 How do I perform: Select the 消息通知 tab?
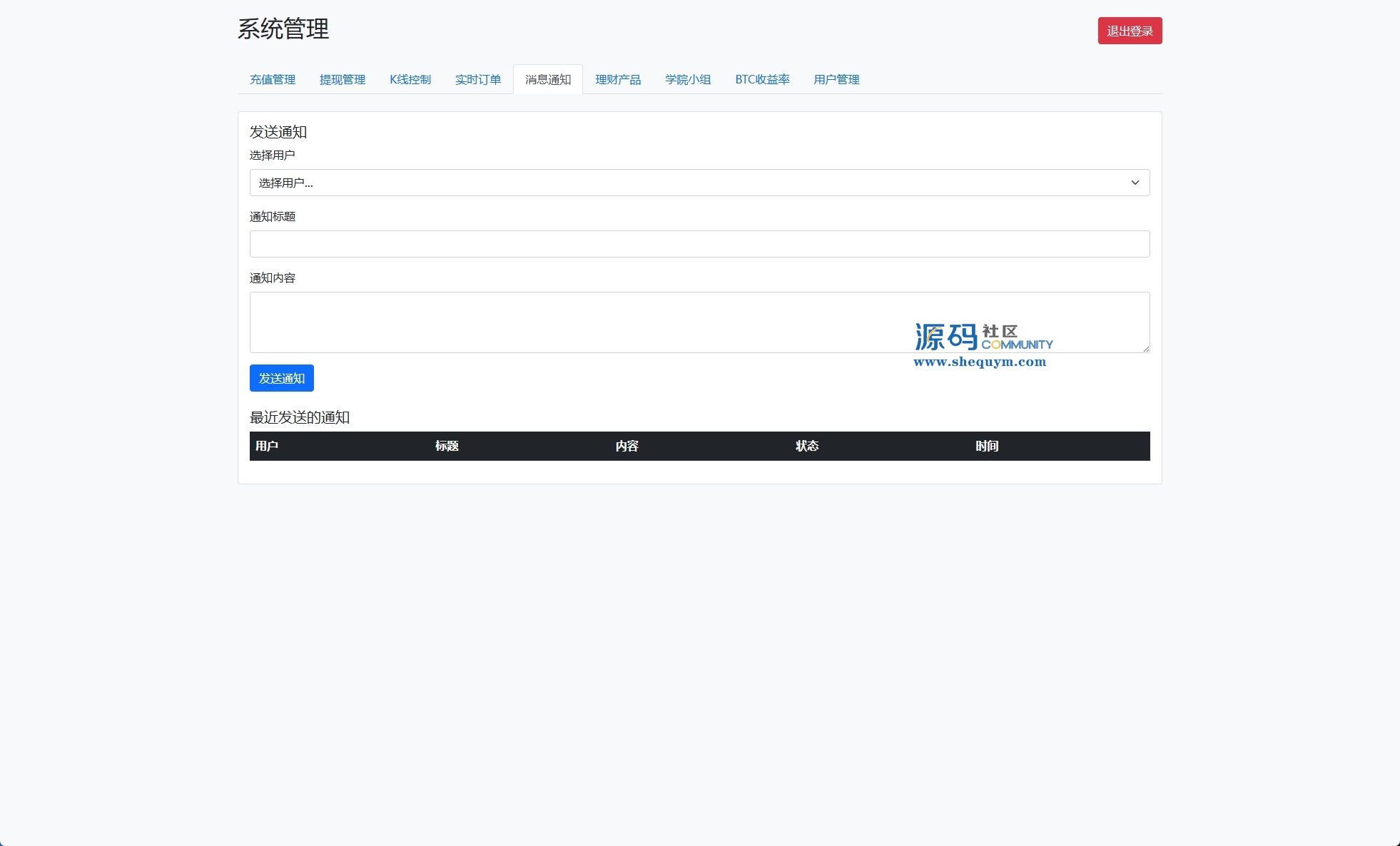[x=548, y=79]
